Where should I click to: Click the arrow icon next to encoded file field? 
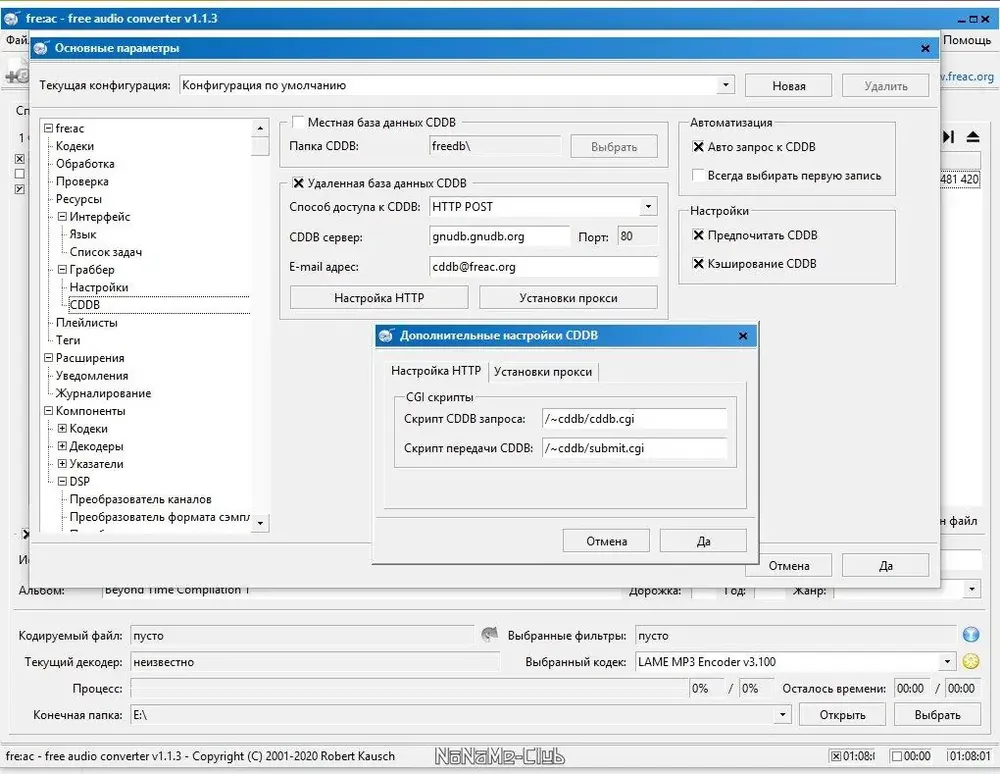(x=489, y=634)
